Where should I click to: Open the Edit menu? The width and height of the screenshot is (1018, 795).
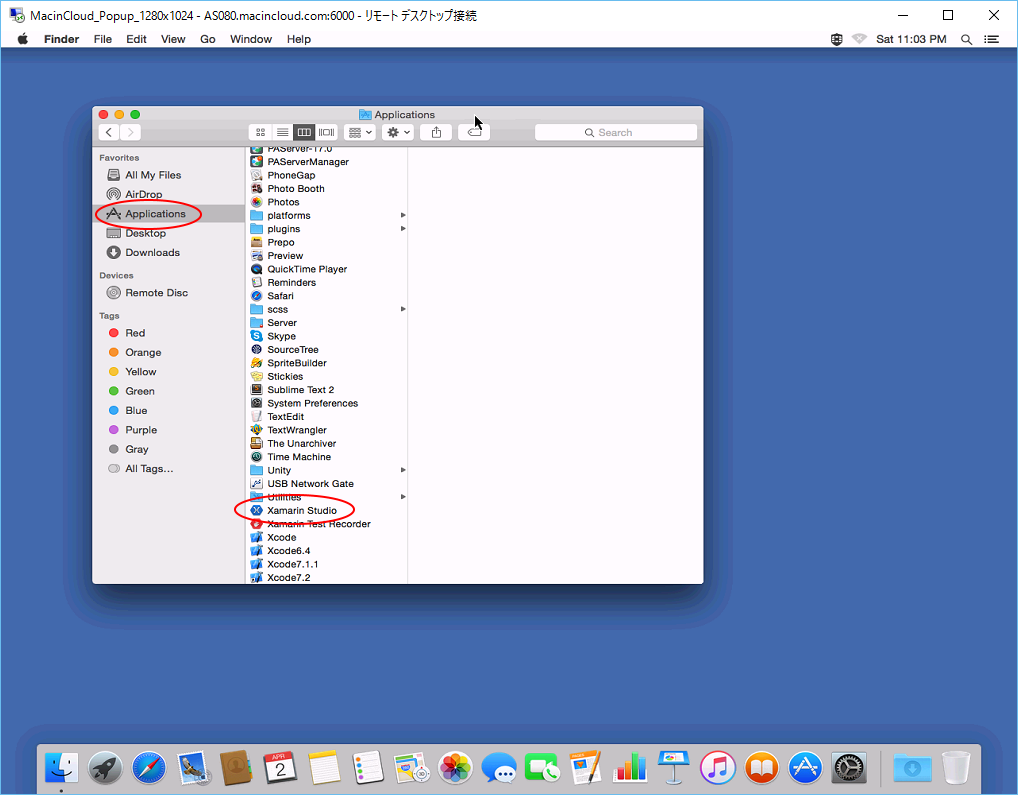[x=136, y=39]
